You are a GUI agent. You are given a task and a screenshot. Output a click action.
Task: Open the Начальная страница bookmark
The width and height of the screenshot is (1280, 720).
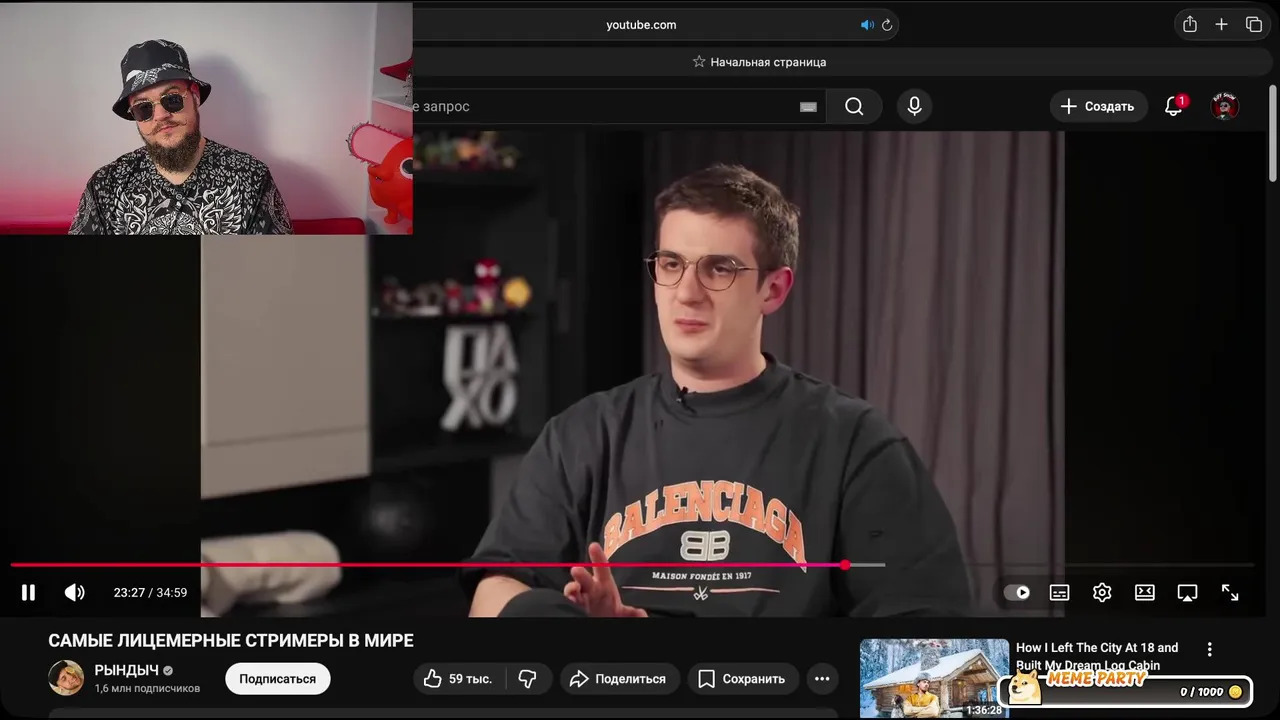(x=760, y=62)
